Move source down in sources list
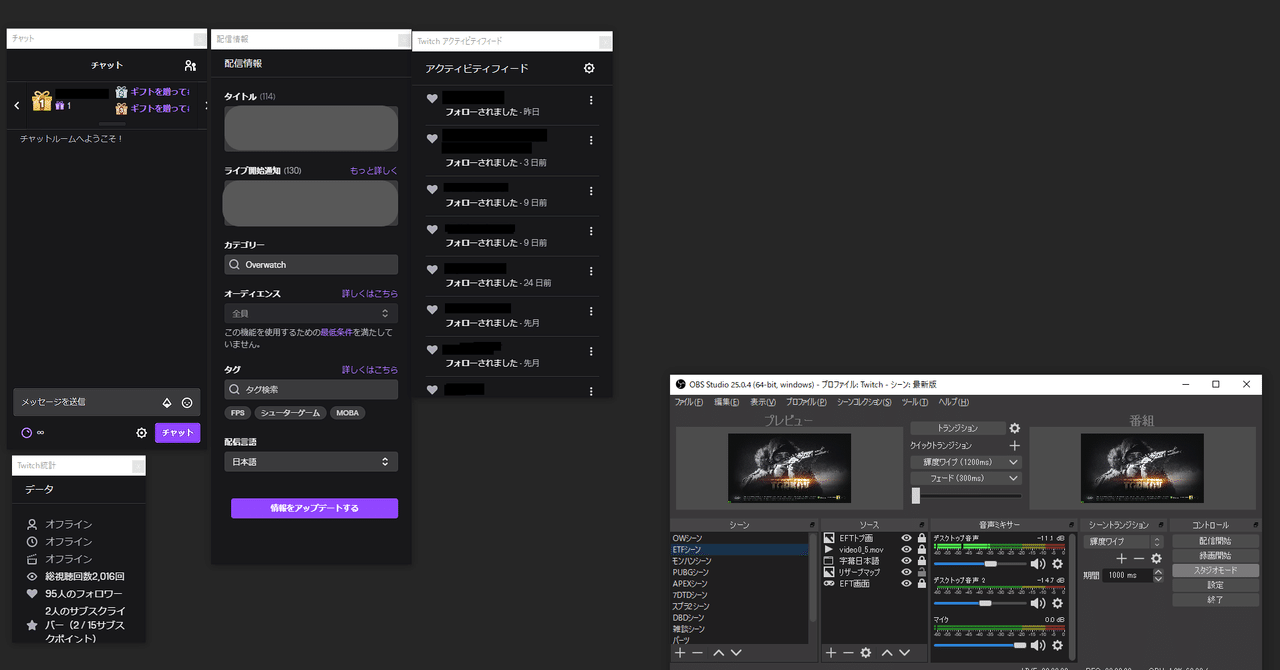Viewport: 1280px width, 670px height. pyautogui.click(x=905, y=653)
